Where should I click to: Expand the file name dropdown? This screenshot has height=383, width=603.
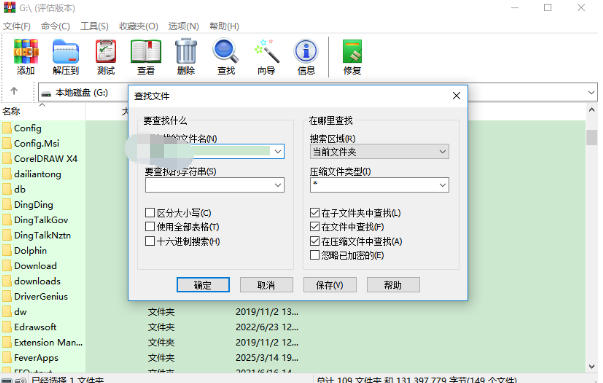click(278, 152)
